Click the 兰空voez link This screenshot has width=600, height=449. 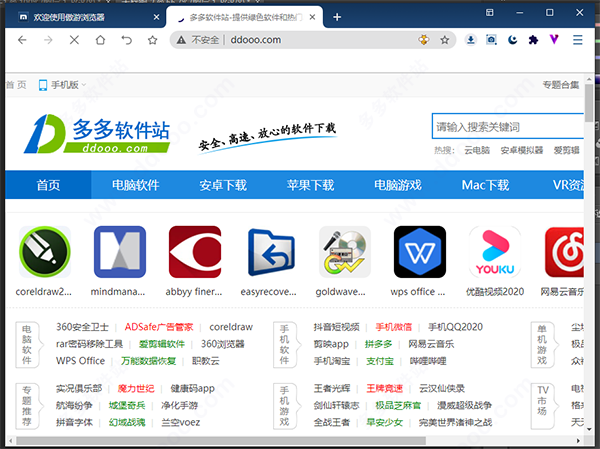click(181, 422)
